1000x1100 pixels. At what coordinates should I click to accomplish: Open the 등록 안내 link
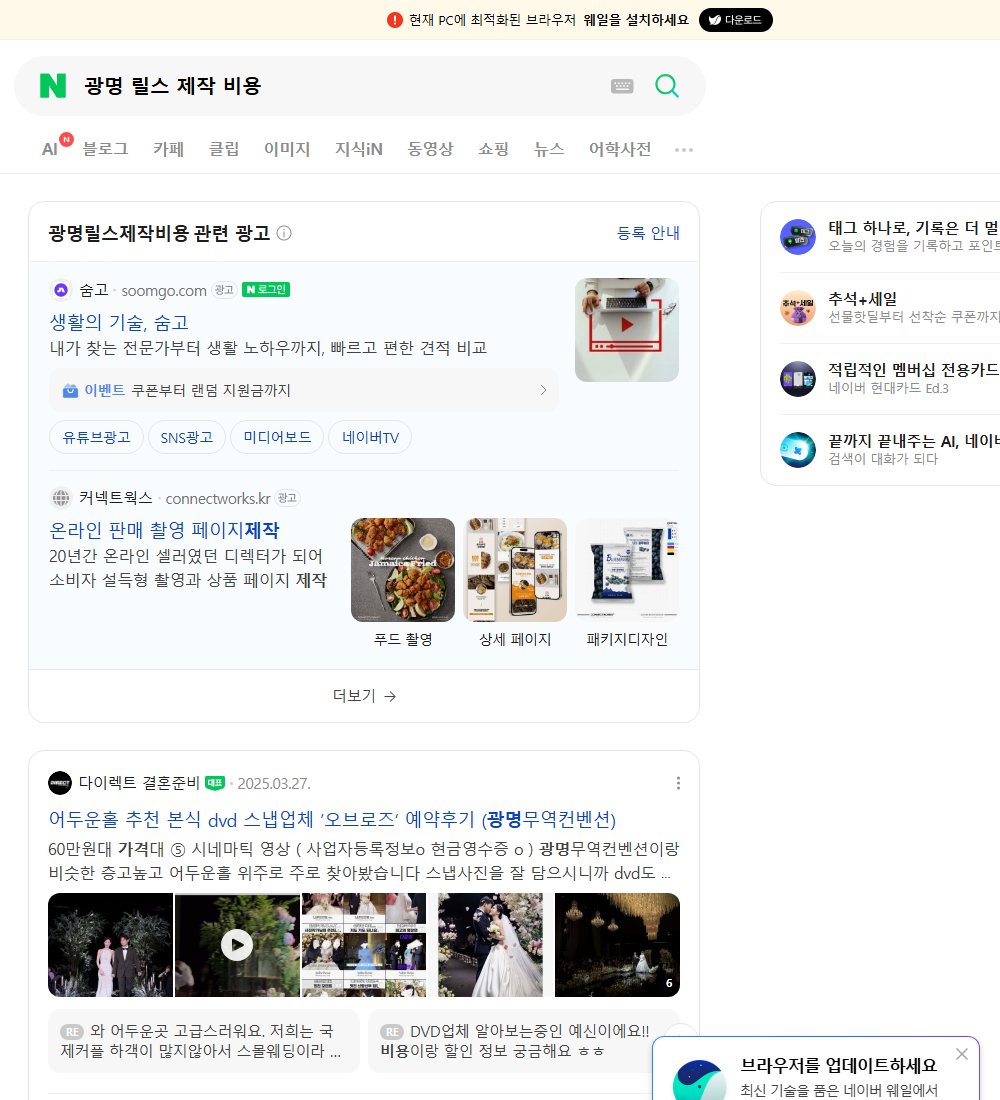648,233
